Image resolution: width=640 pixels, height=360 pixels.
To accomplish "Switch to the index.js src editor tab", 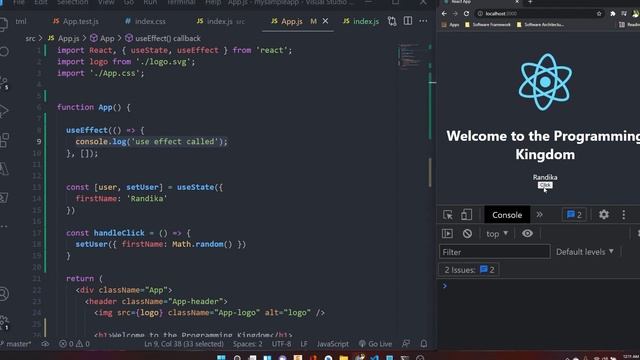I will [221, 21].
